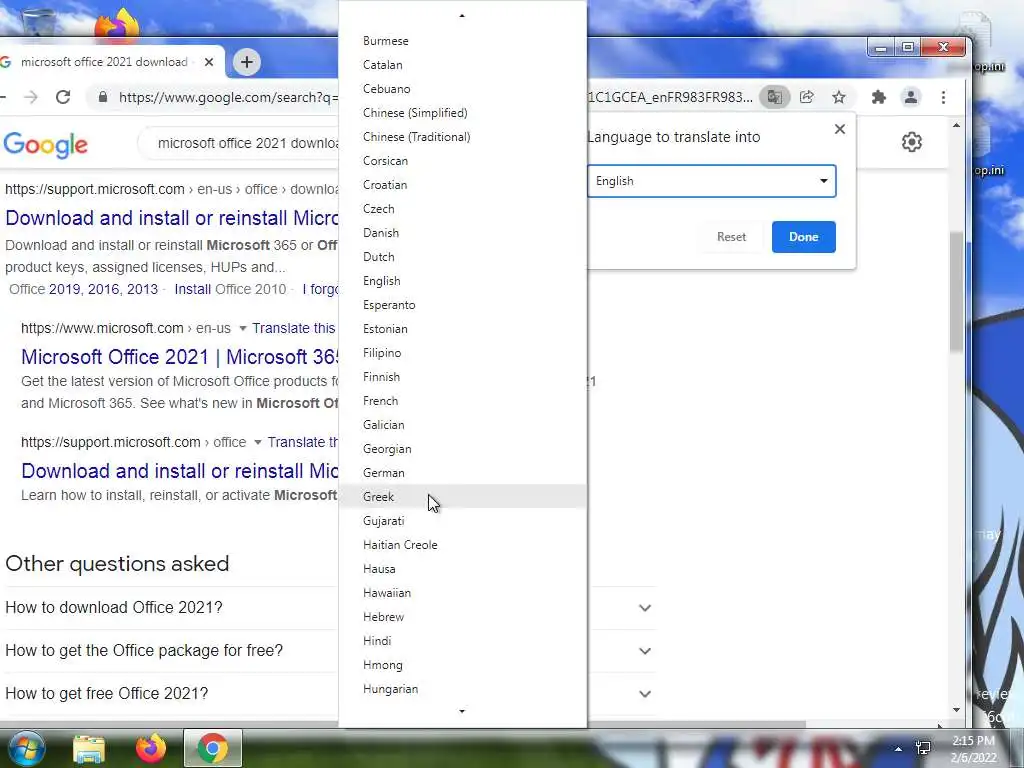Screen dimensions: 1024x768
Task: Select Catalan from language list
Action: tap(462, 65)
